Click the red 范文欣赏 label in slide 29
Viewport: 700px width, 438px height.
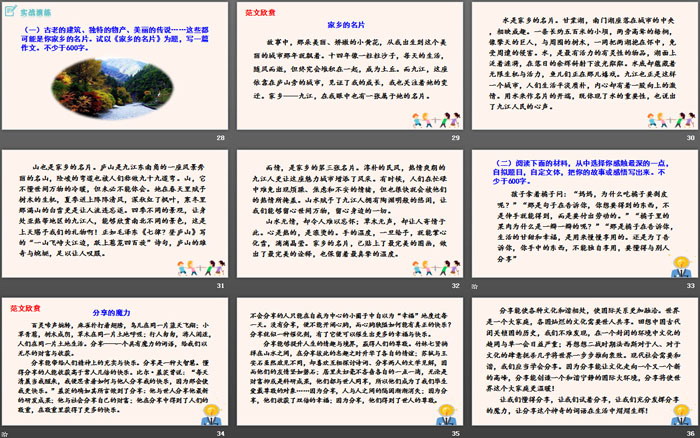pyautogui.click(x=261, y=13)
